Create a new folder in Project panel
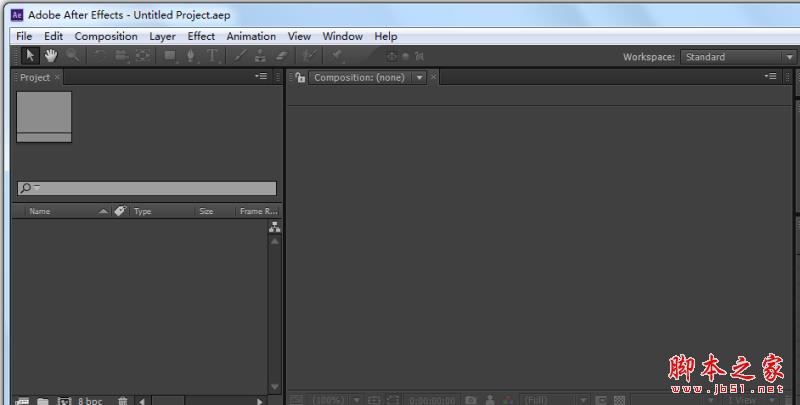Image resolution: width=800 pixels, height=405 pixels. (x=43, y=401)
